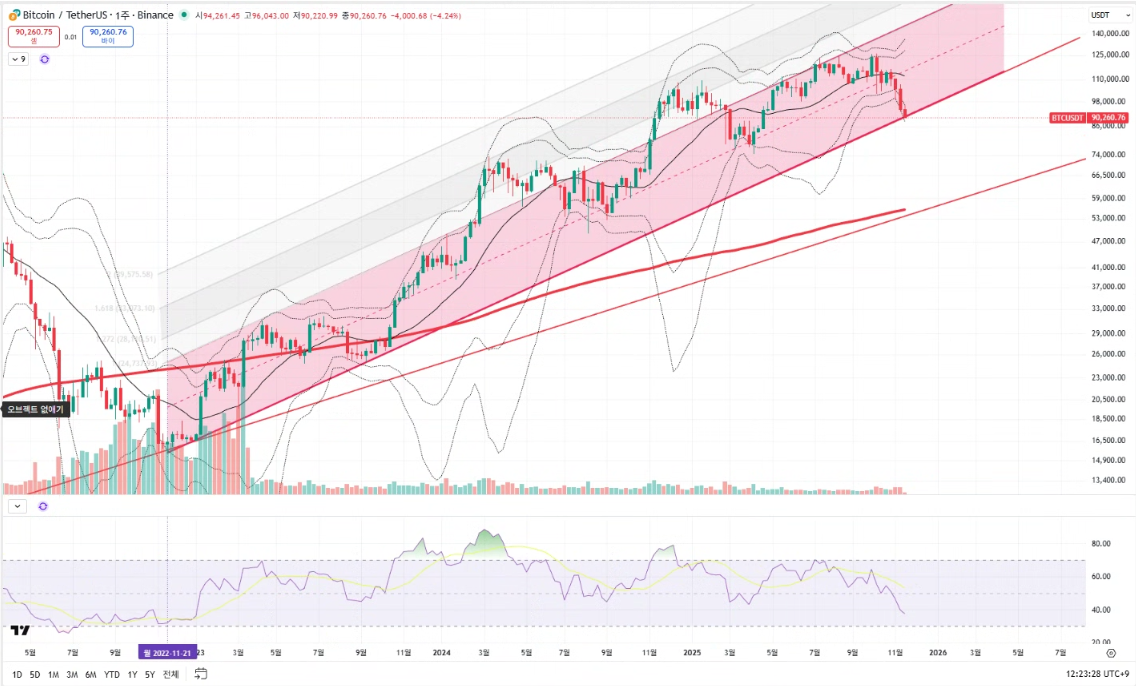Open the go-to-date calendar icon
The height and width of the screenshot is (686, 1136).
[x=201, y=674]
